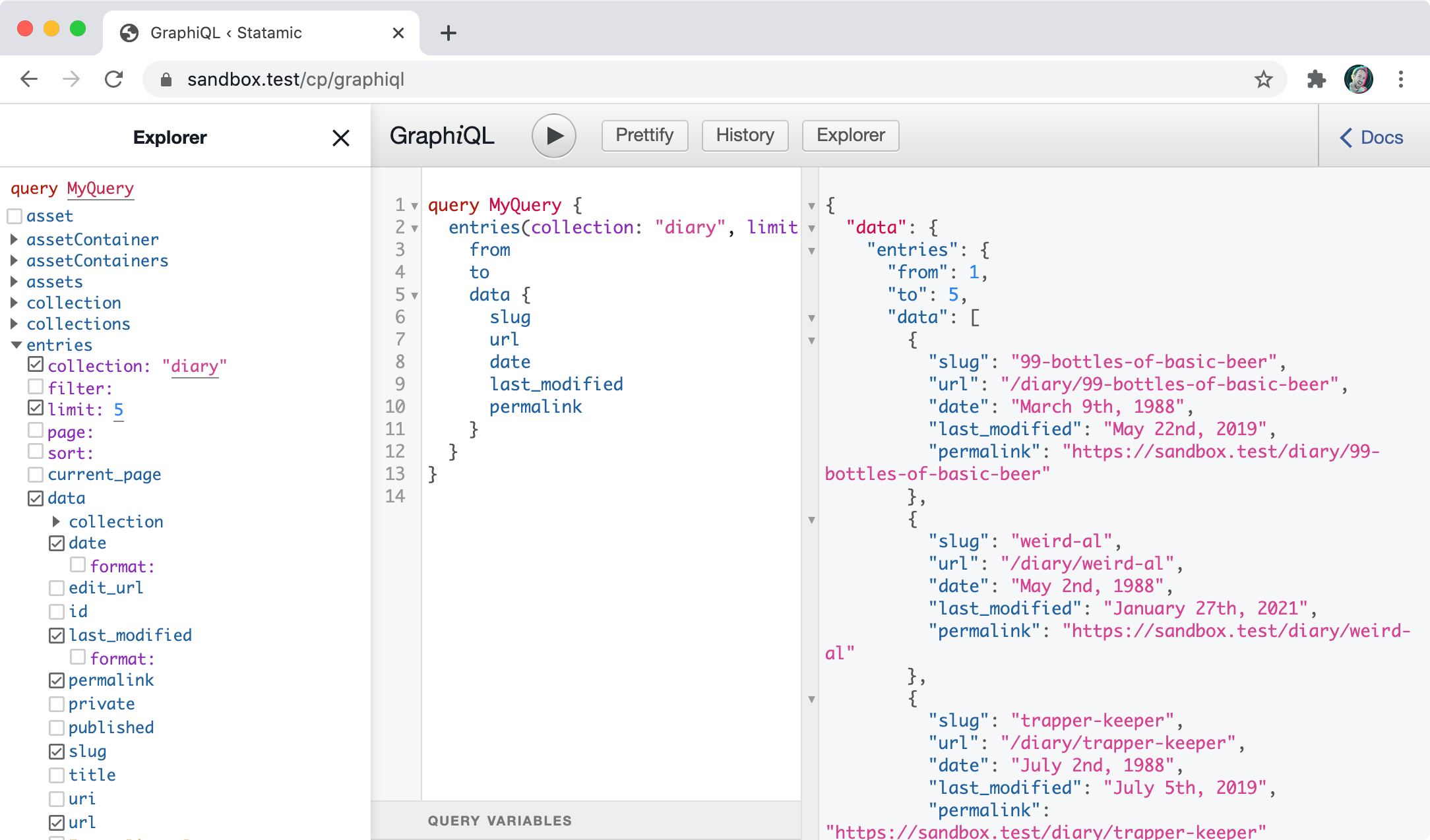Reload the current page

[114, 79]
